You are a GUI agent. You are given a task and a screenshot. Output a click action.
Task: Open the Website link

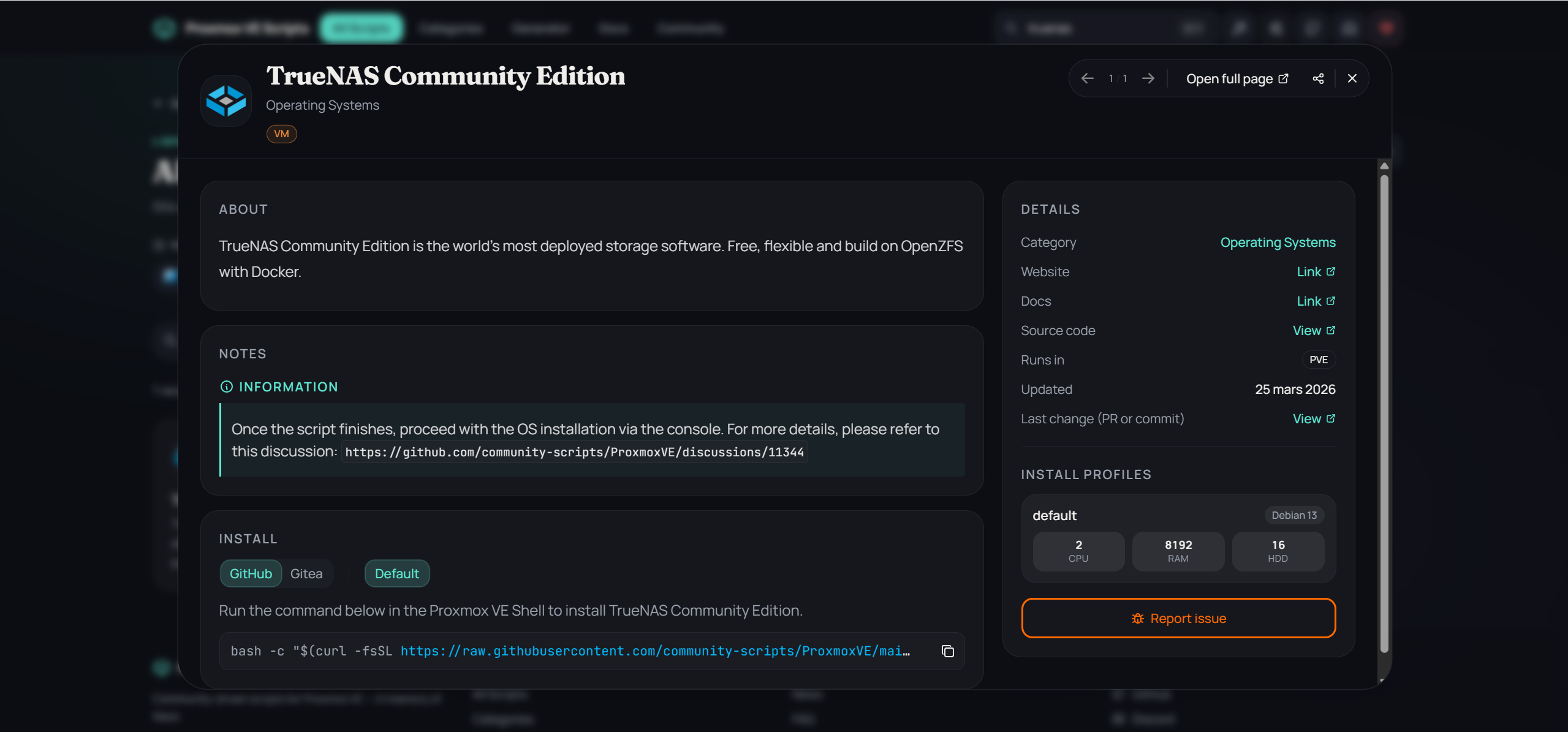pyautogui.click(x=1316, y=271)
